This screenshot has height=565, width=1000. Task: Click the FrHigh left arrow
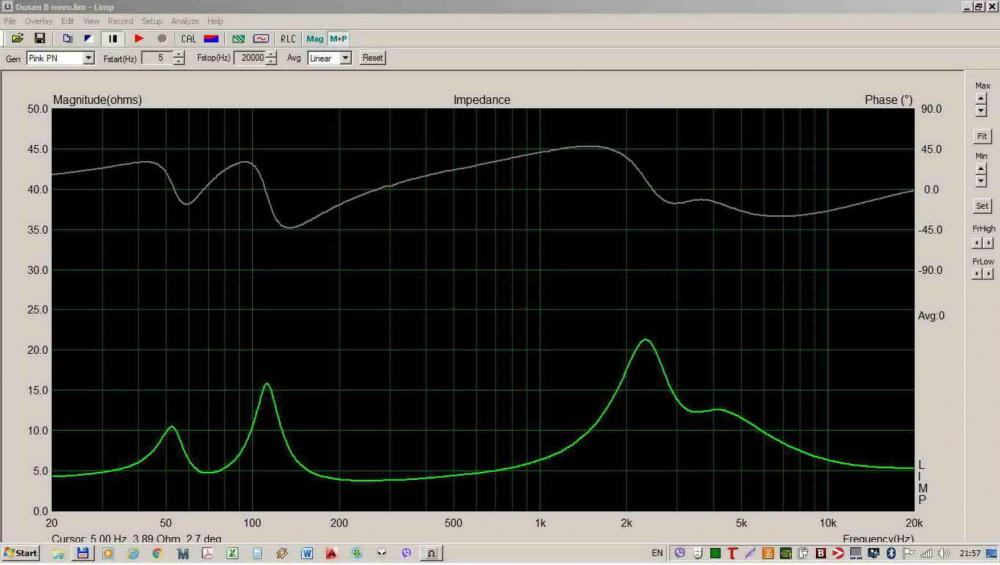tap(976, 243)
